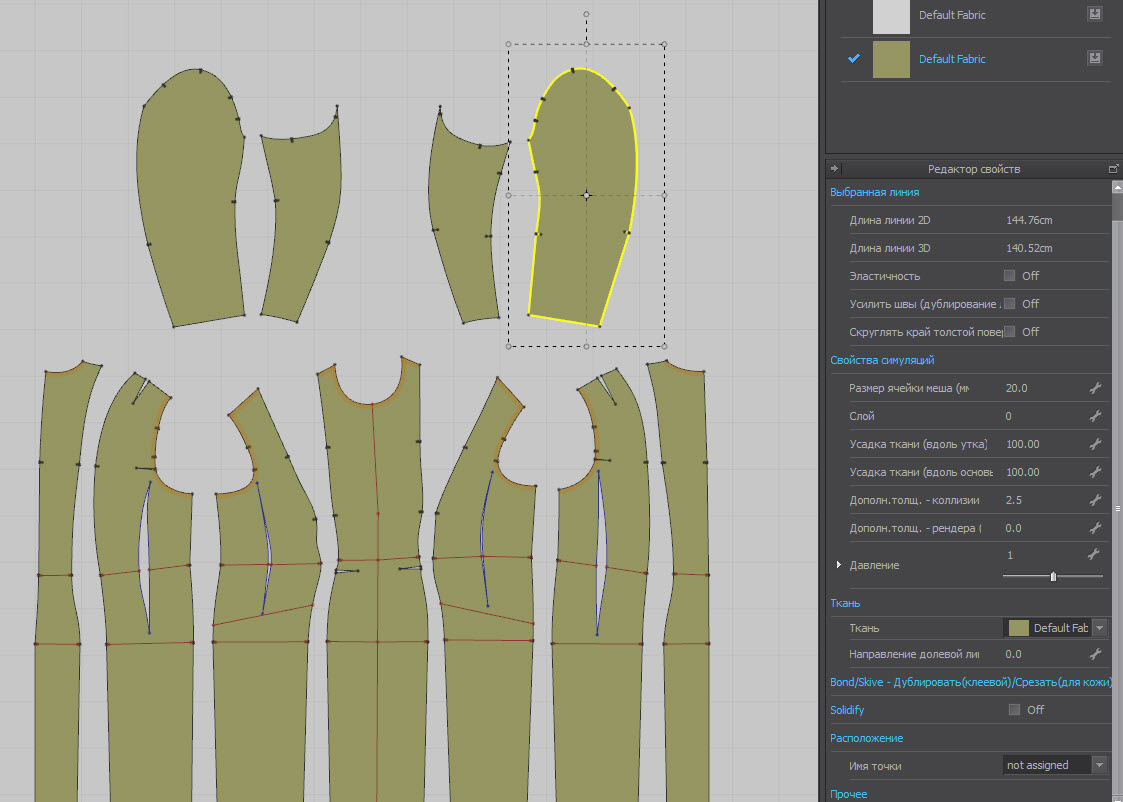The image size is (1123, 802).
Task: Click the wrench icon for Дополн.толщ. - коллизии
Action: click(x=1094, y=500)
